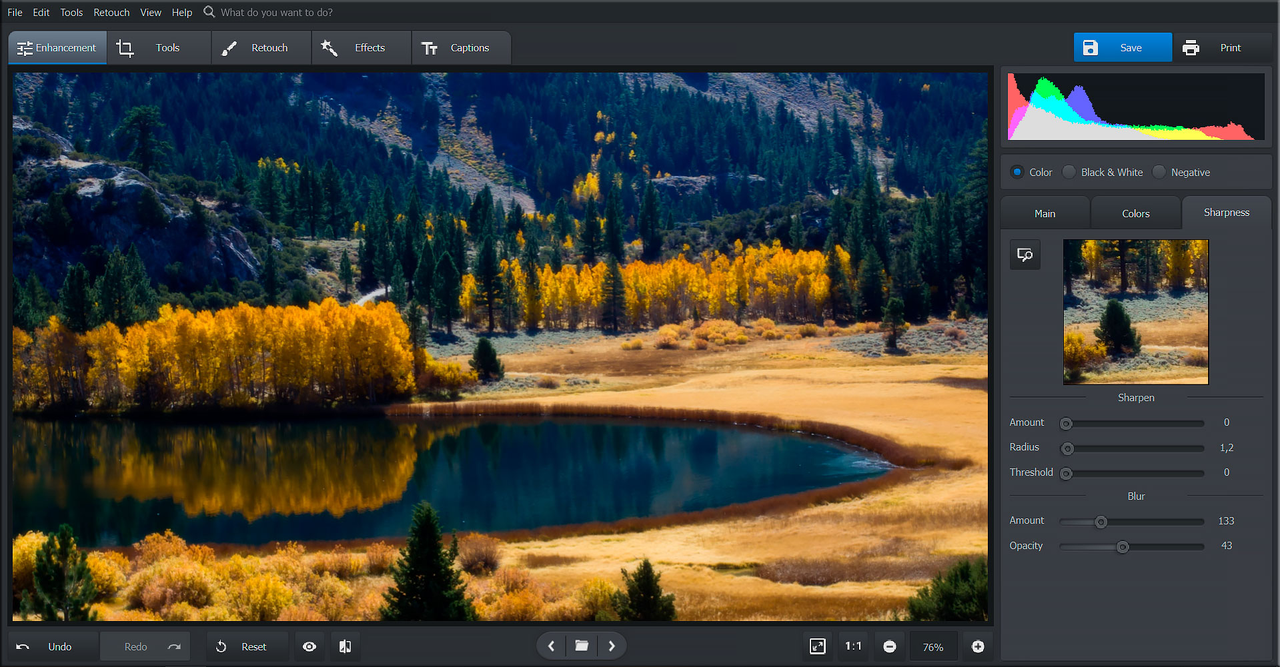Click the fit-to-screen icon

817,647
